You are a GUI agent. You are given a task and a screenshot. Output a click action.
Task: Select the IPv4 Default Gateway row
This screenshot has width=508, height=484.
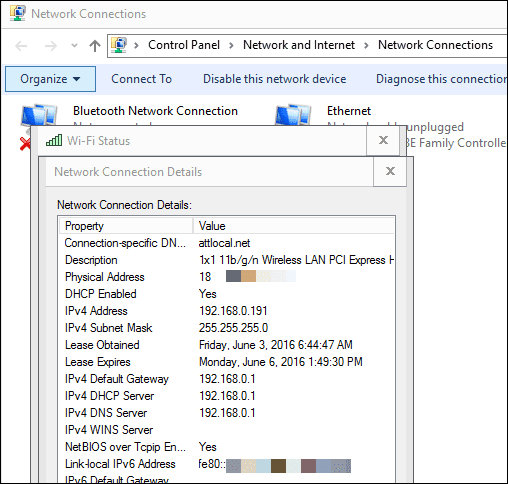coord(227,379)
